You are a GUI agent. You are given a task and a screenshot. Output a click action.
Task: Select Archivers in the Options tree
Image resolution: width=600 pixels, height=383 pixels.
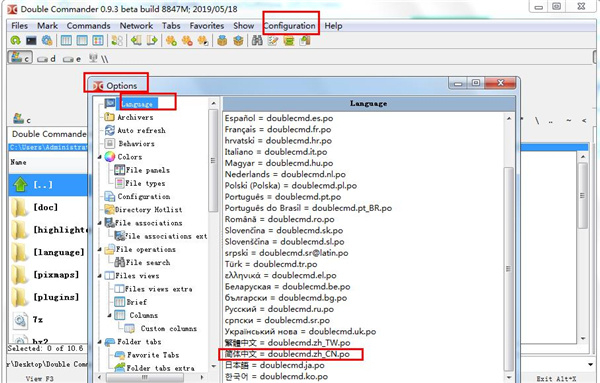[x=135, y=117]
